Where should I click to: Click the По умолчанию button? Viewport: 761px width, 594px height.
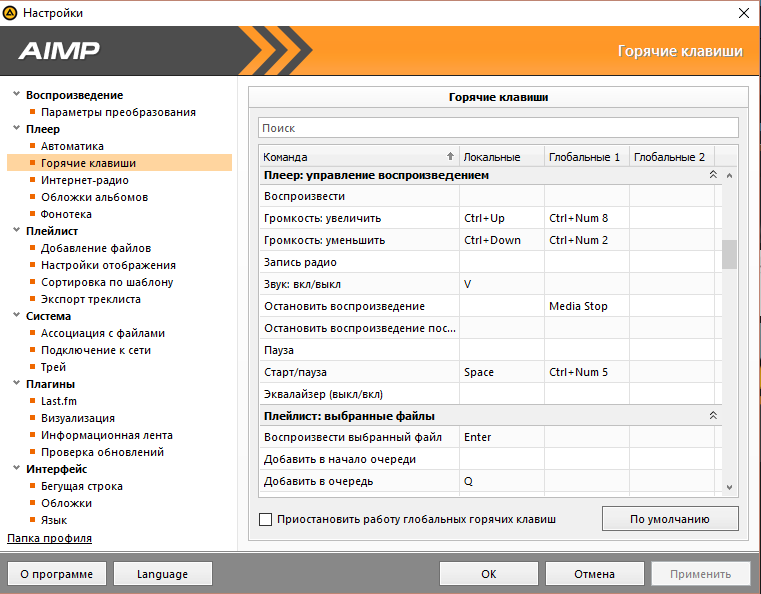point(670,519)
